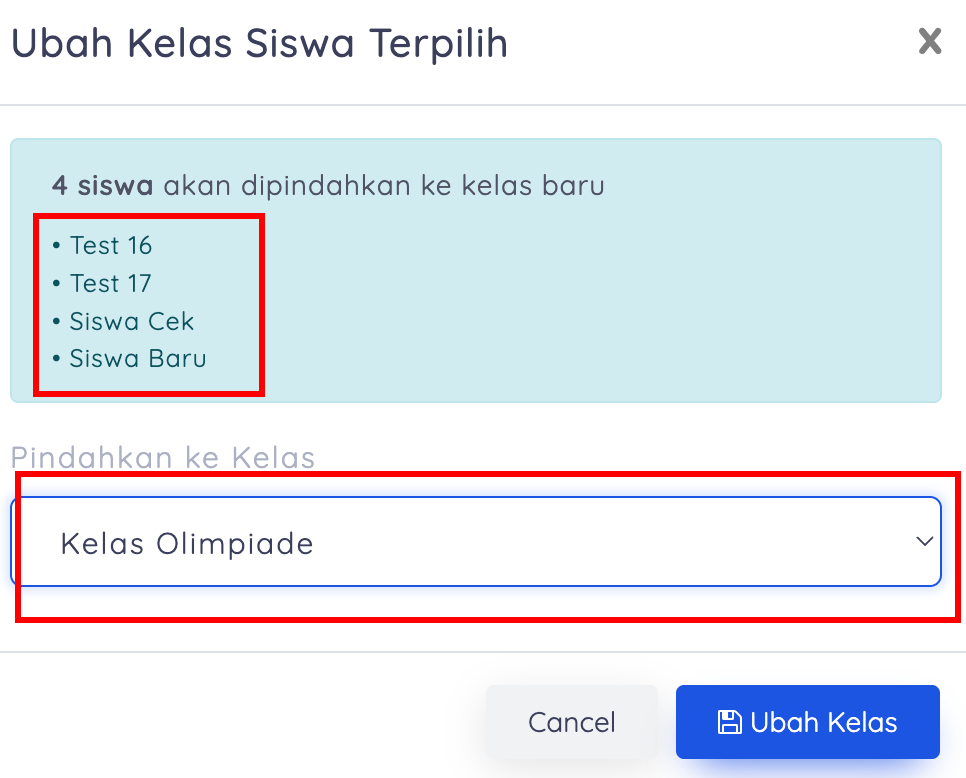The height and width of the screenshot is (778, 966).
Task: Confirm with the Ubah Kelas button
Action: point(807,722)
